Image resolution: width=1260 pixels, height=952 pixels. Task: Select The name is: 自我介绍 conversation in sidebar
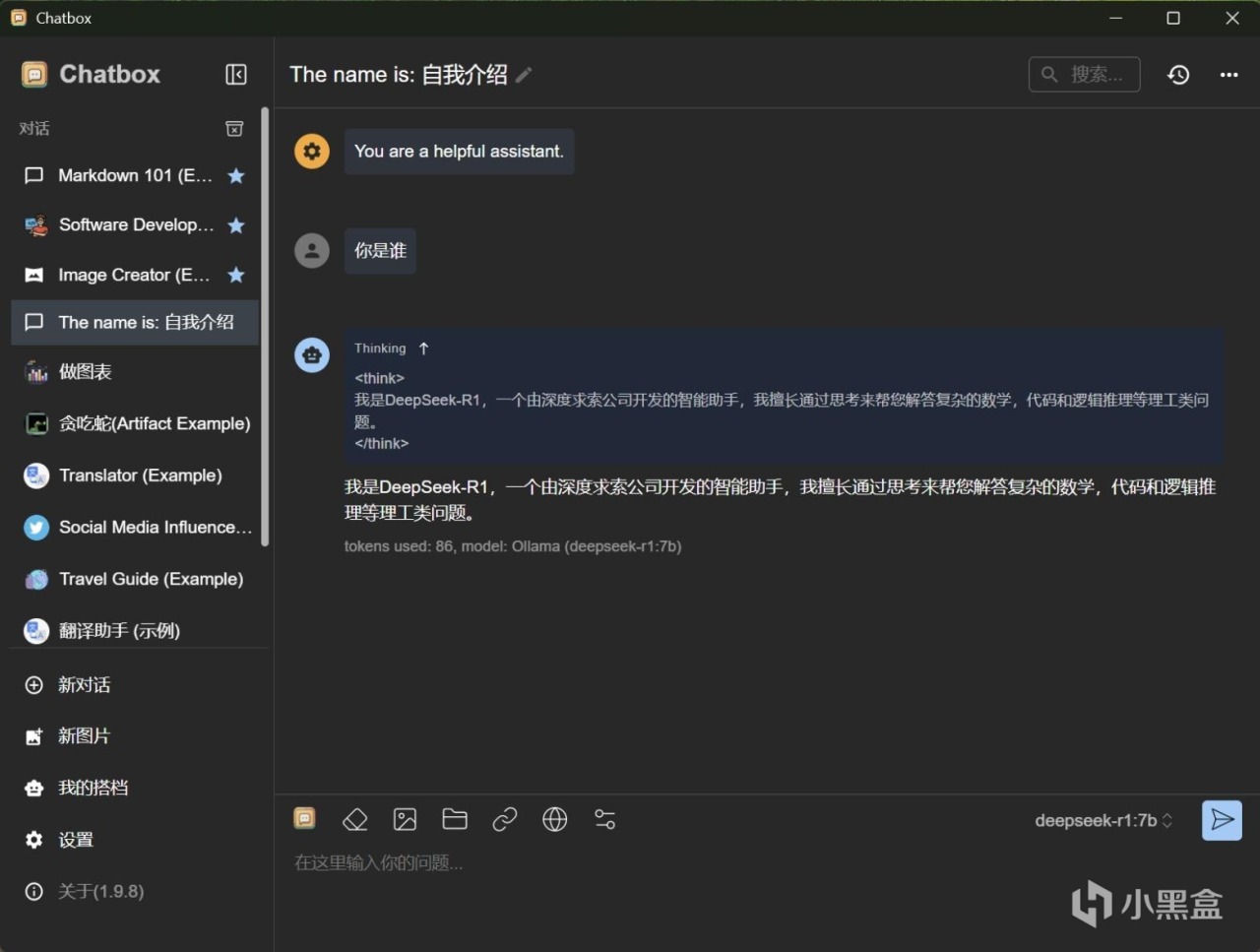pyautogui.click(x=135, y=322)
